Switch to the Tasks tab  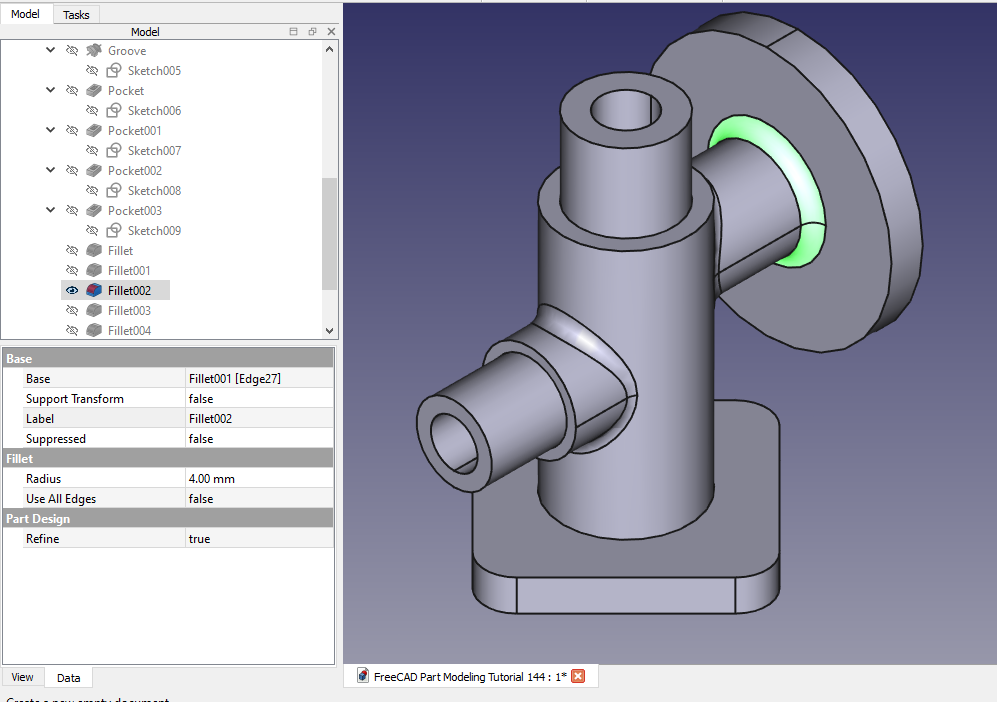click(x=76, y=15)
